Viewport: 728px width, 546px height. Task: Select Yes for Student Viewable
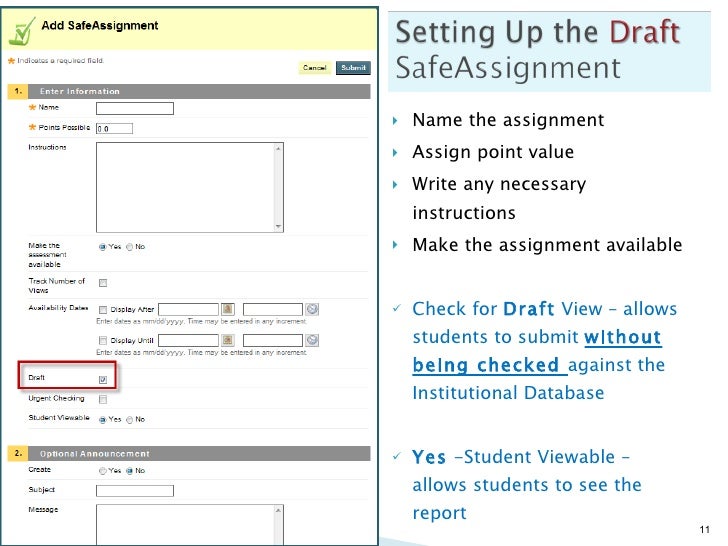pos(103,420)
